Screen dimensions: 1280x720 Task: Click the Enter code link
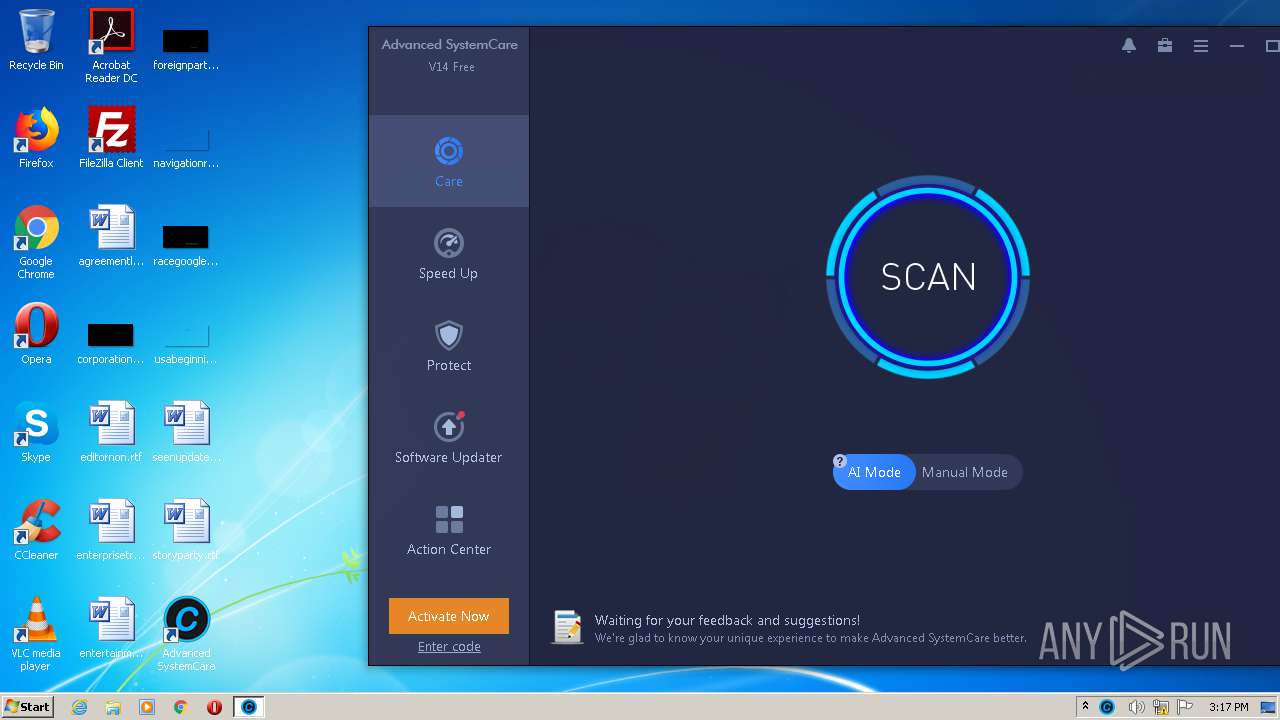tap(449, 646)
